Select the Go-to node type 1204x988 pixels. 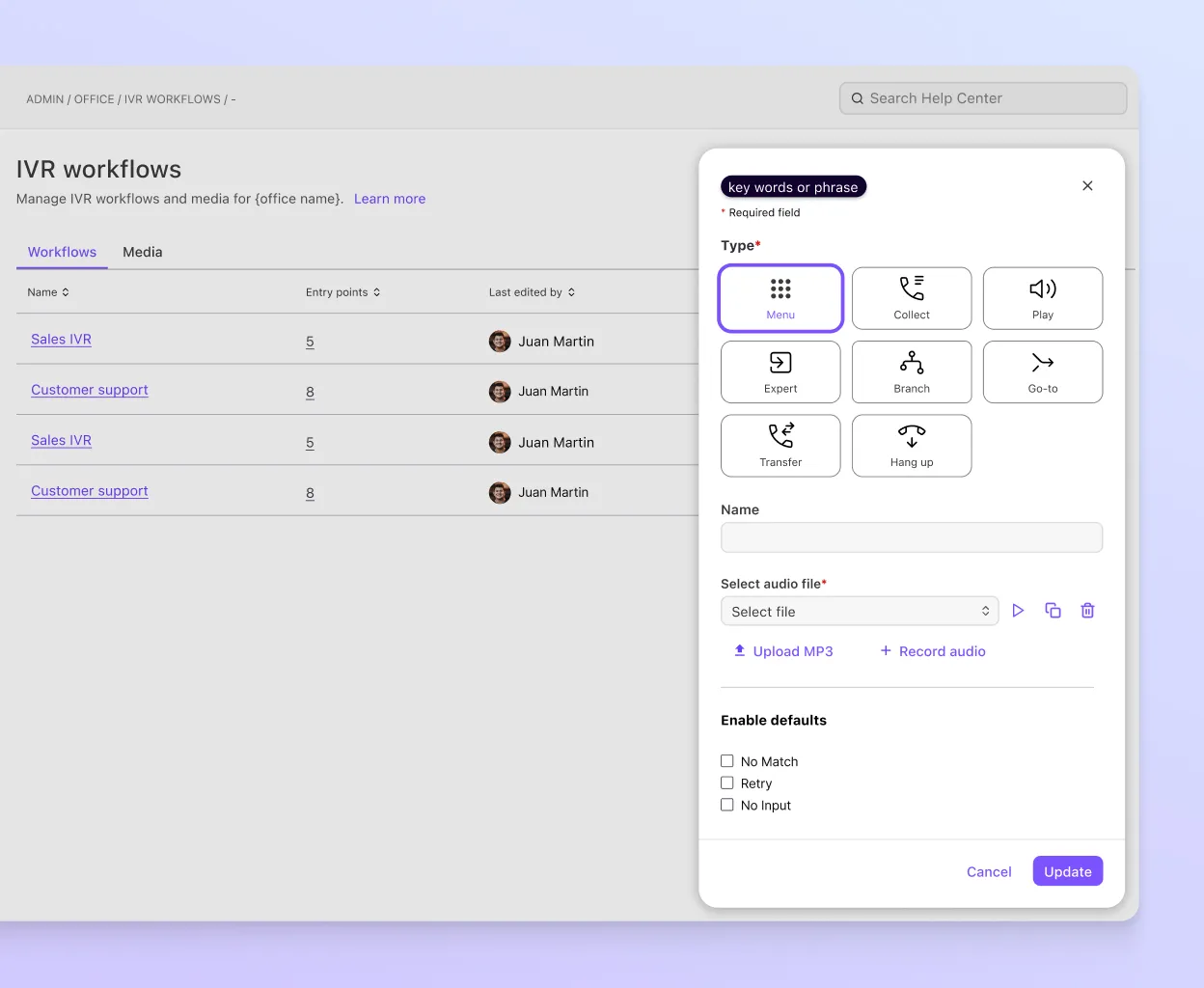coord(1043,372)
